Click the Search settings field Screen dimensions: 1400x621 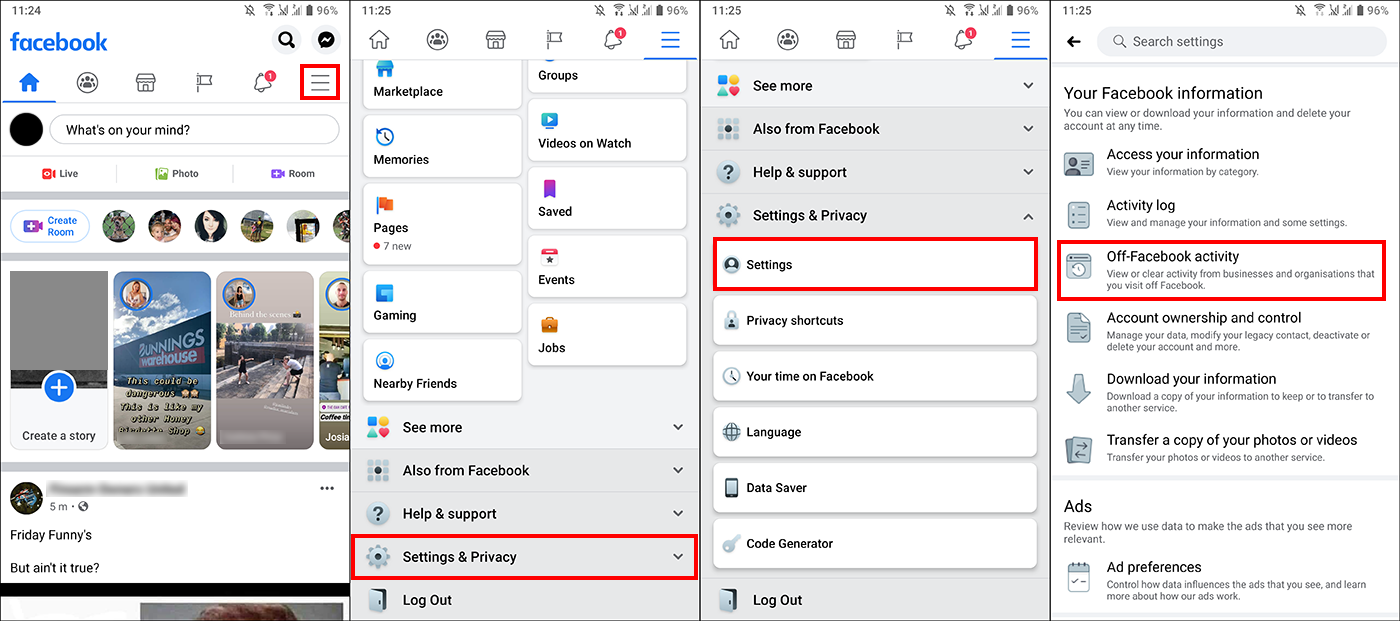point(1241,42)
